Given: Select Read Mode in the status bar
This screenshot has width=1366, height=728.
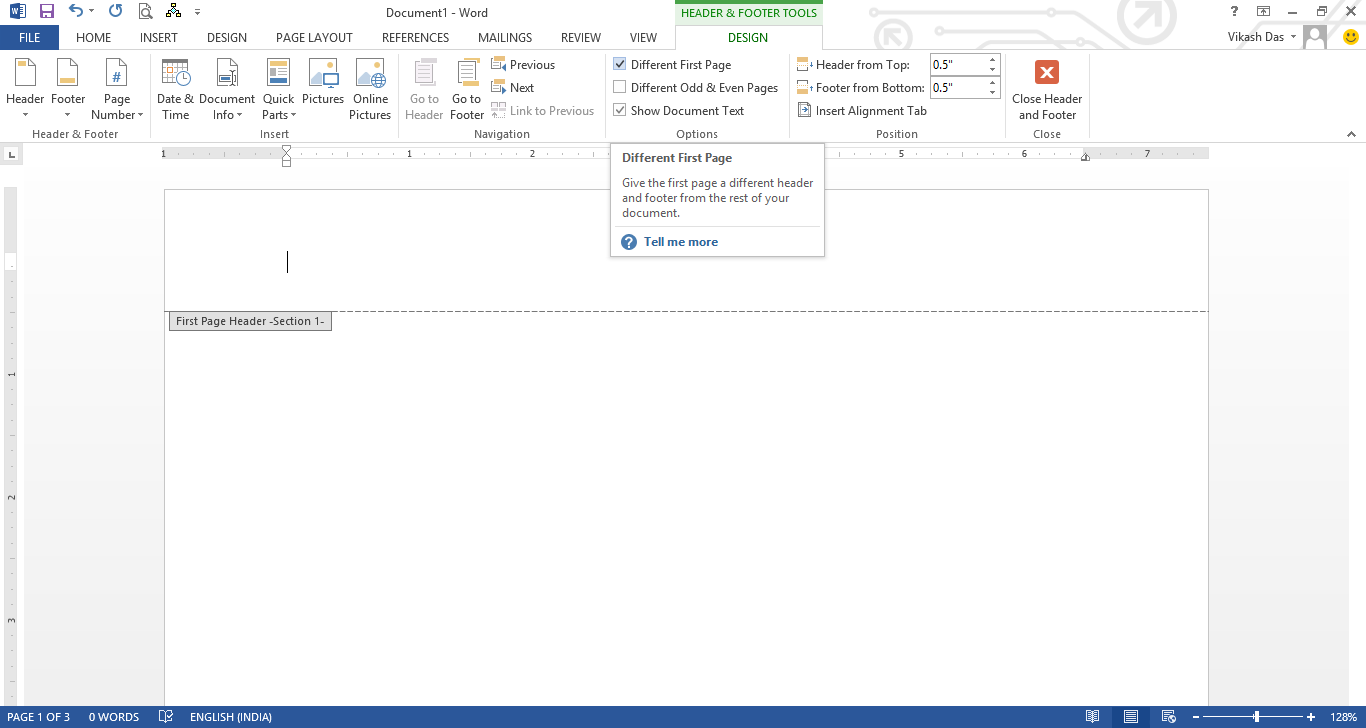Looking at the screenshot, I should pyautogui.click(x=1093, y=716).
